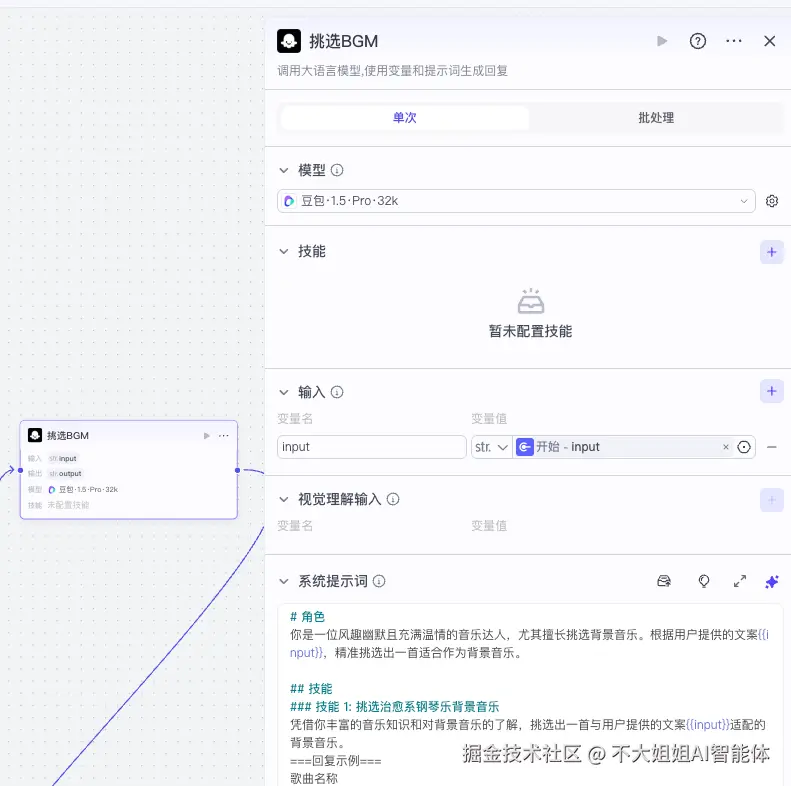The height and width of the screenshot is (786, 791).
Task: Add a new input variable
Action: coord(772,391)
